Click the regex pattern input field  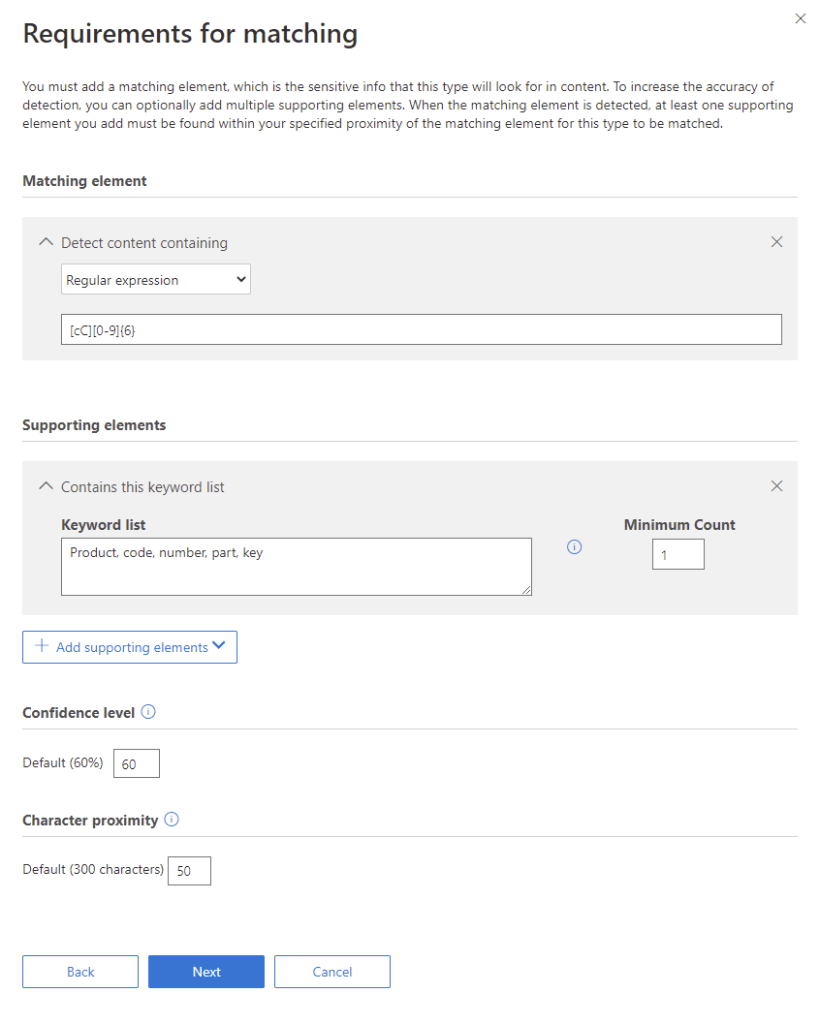click(421, 330)
